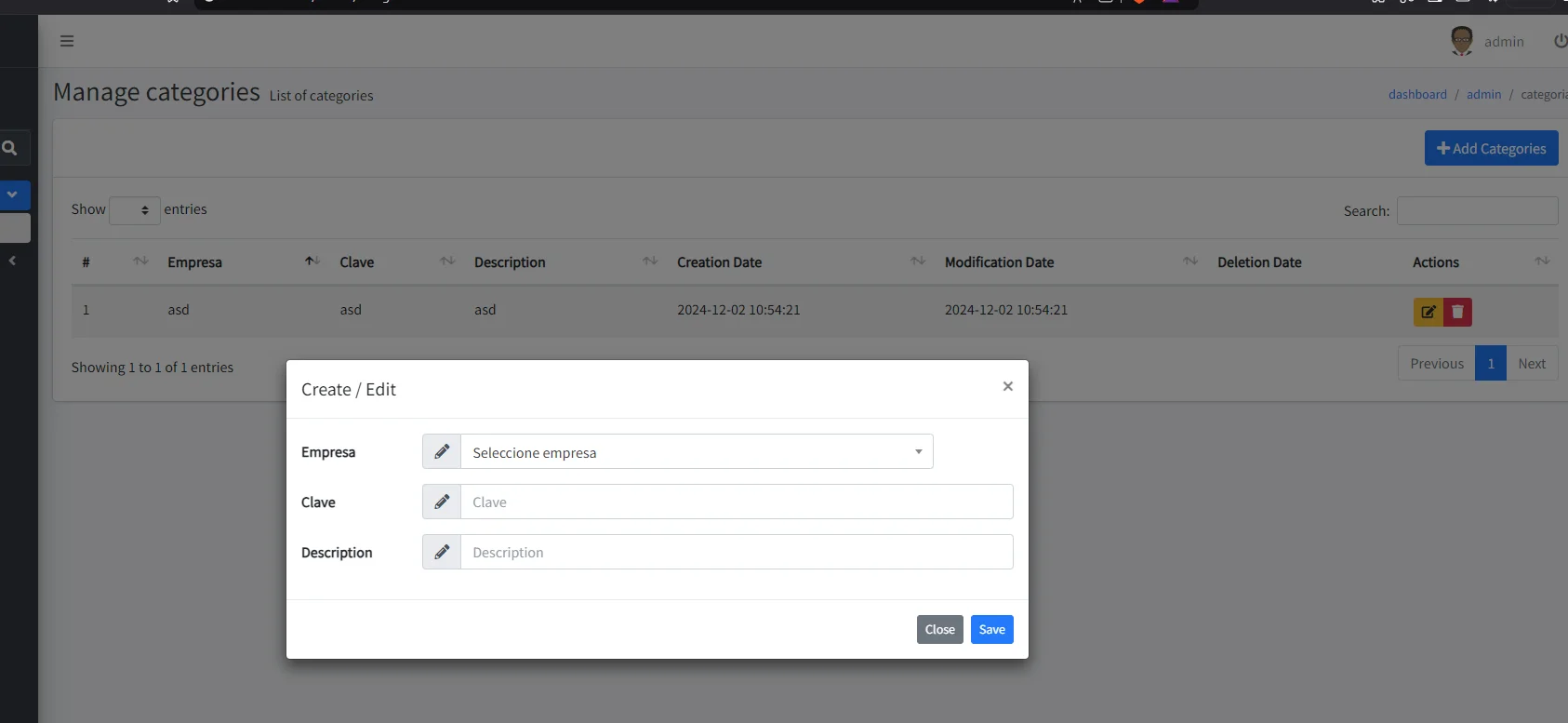Viewport: 1568px width, 723px height.
Task: Collapse sidebar using left arrow chevron
Action: tap(12, 261)
